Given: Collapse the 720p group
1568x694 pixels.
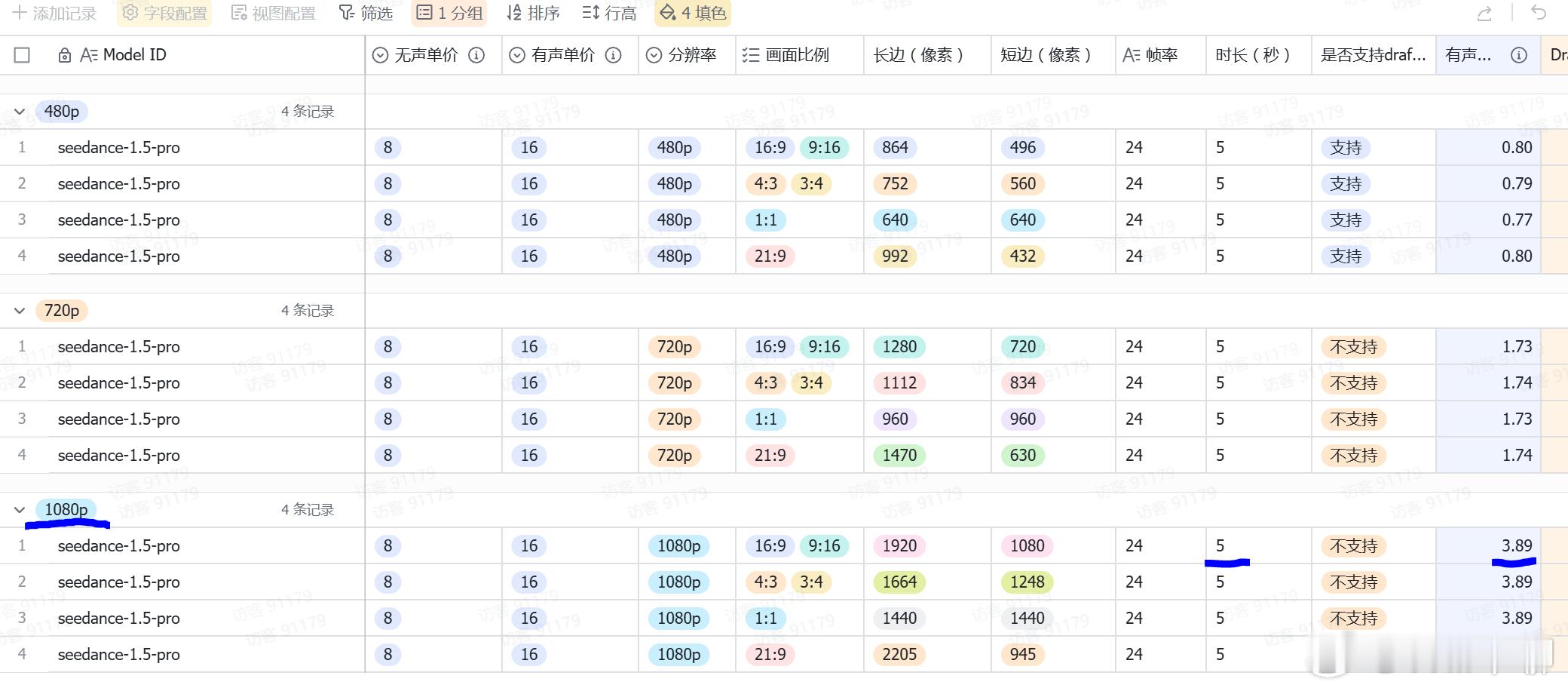Looking at the screenshot, I should coord(20,310).
